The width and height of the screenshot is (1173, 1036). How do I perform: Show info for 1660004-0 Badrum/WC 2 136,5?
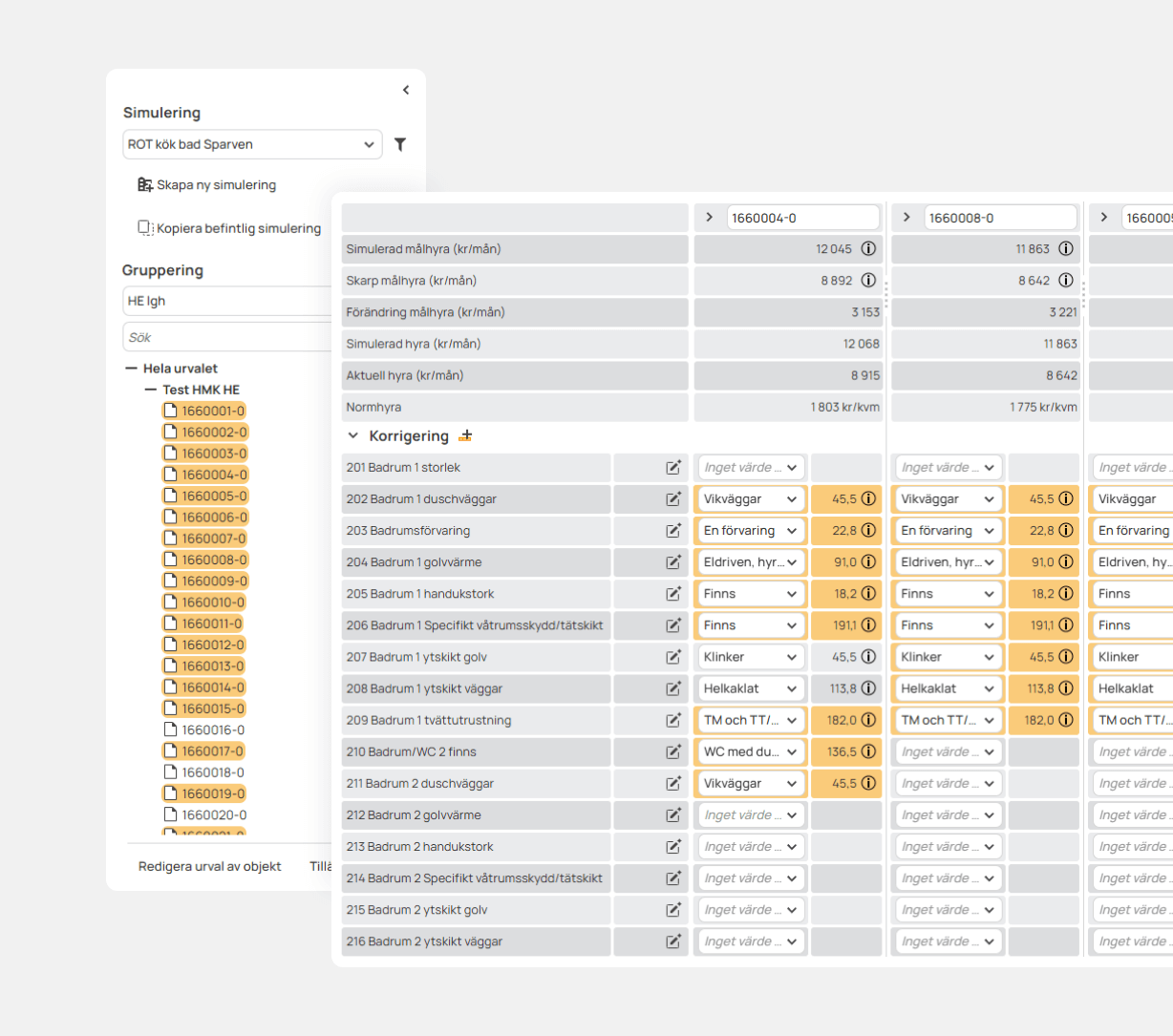pyautogui.click(x=868, y=751)
